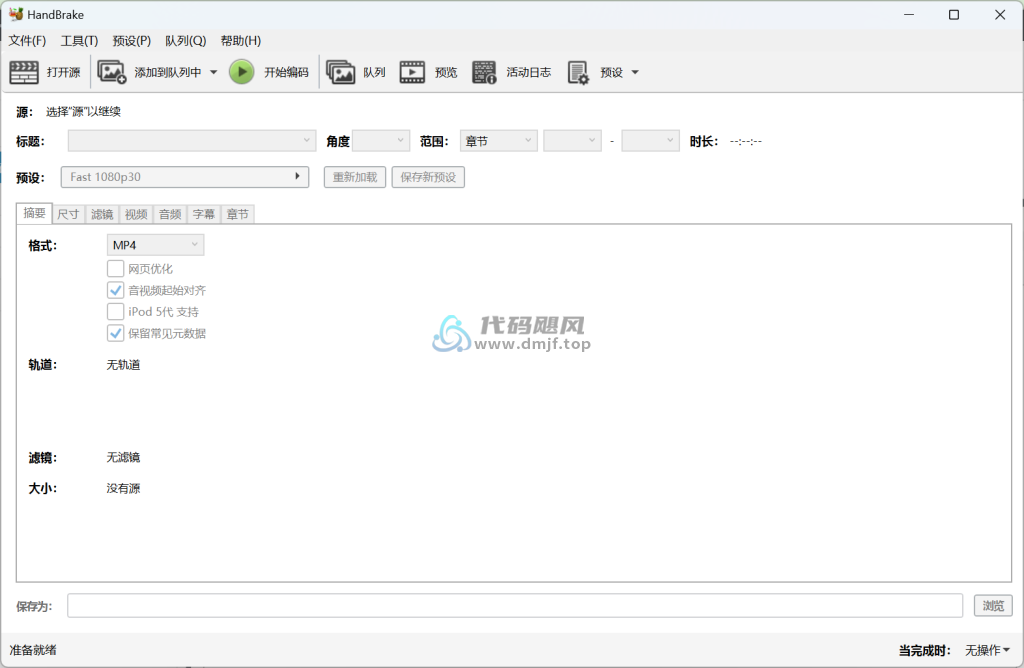
Task: Click the 打开源 clapperboard icon
Action: (24, 72)
